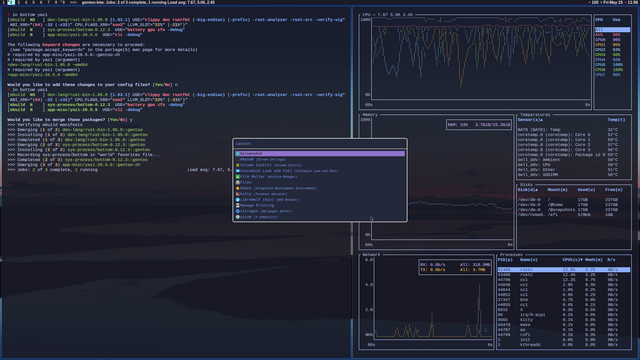Switch to workspace 1 in top bar
Screen dimensions: 640x360
(3, 2)
